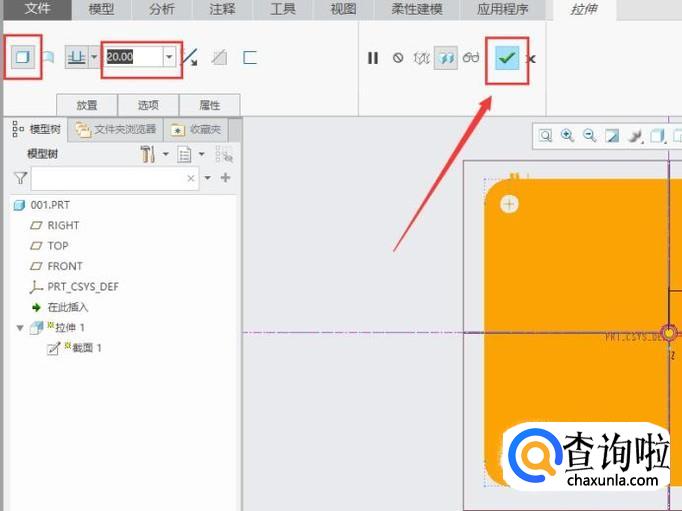Screen dimensions: 682x511
Task: Open the 工具 ribbon tab
Action: tap(283, 9)
